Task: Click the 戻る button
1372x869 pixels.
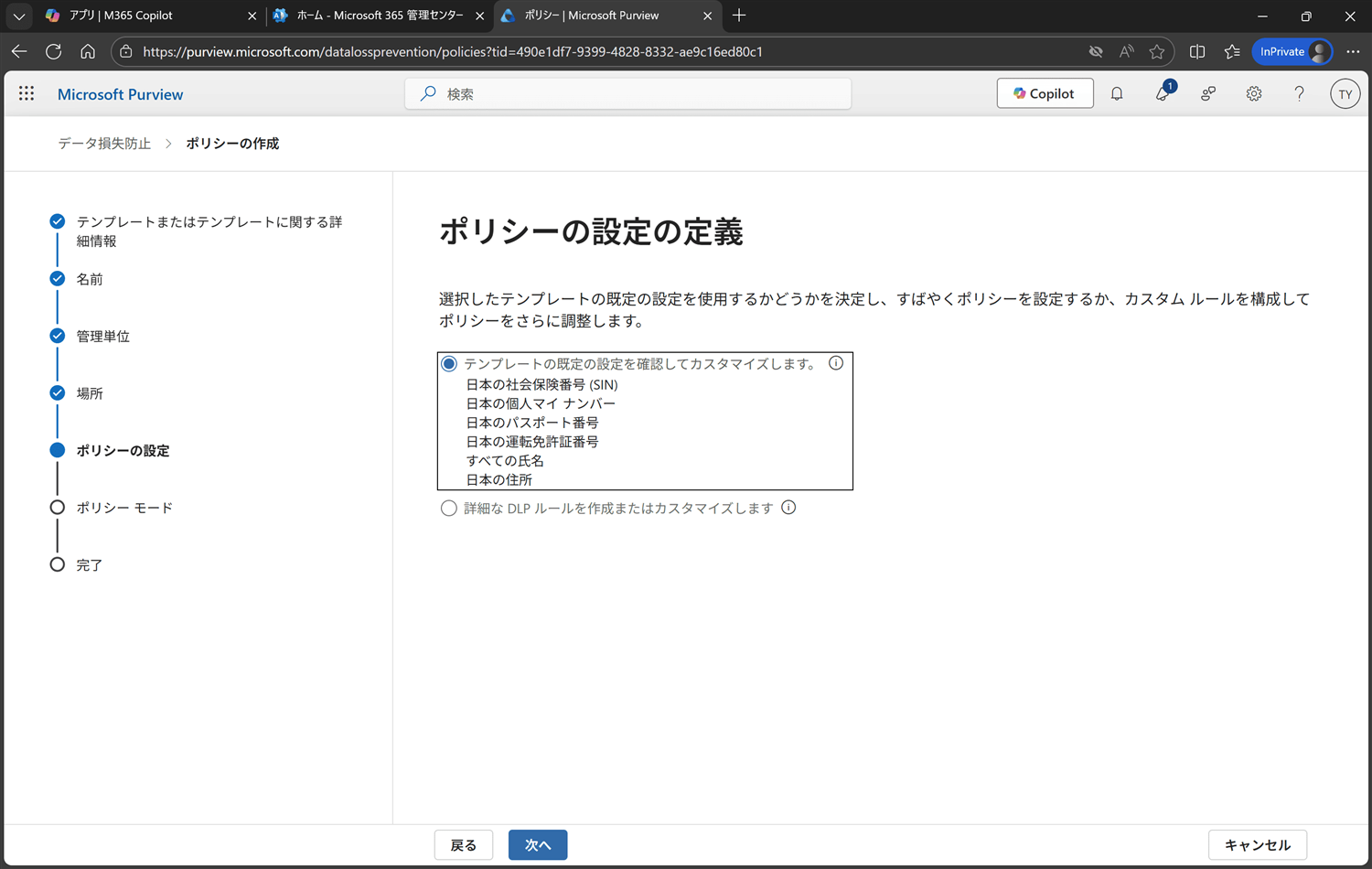Action: coord(464,845)
